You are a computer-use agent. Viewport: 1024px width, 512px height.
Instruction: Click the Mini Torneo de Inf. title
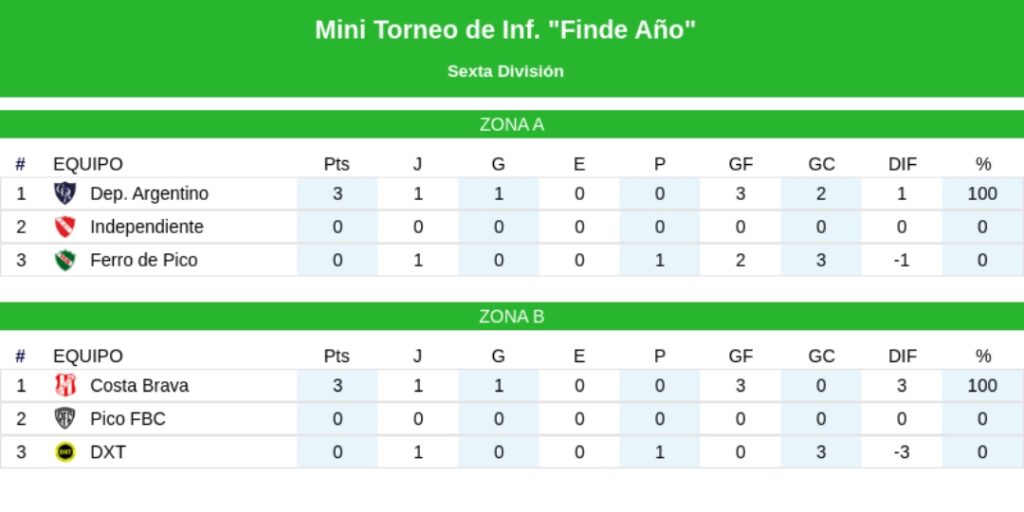click(505, 30)
